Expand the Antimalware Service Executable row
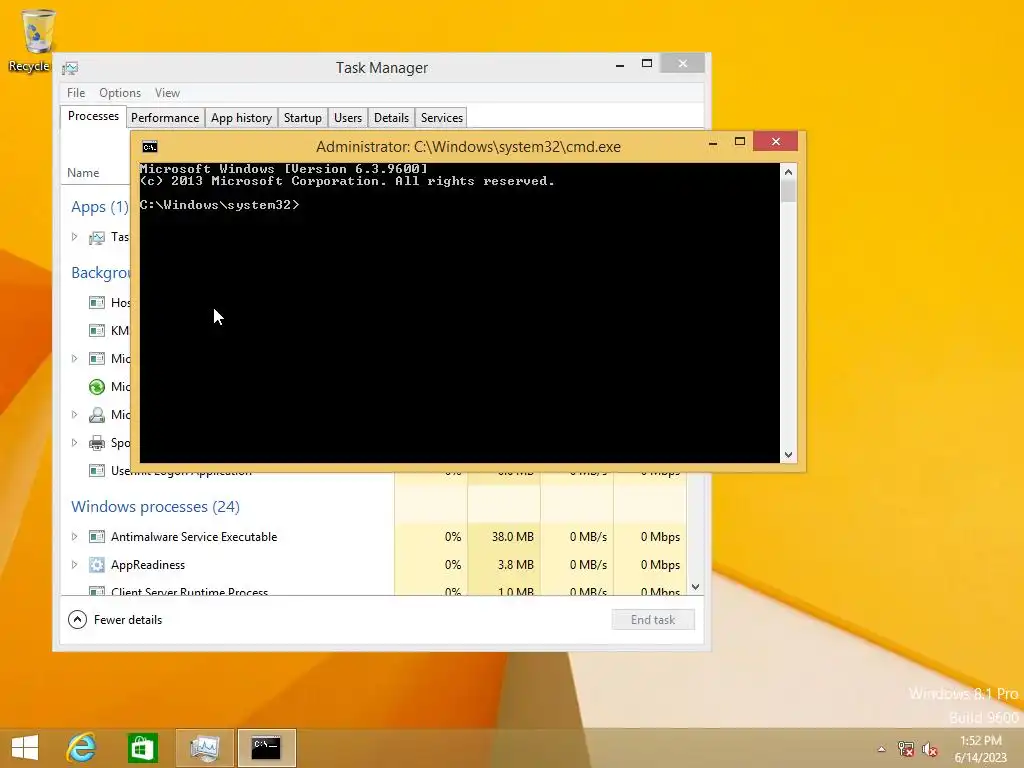The height and width of the screenshot is (768, 1024). 74,537
